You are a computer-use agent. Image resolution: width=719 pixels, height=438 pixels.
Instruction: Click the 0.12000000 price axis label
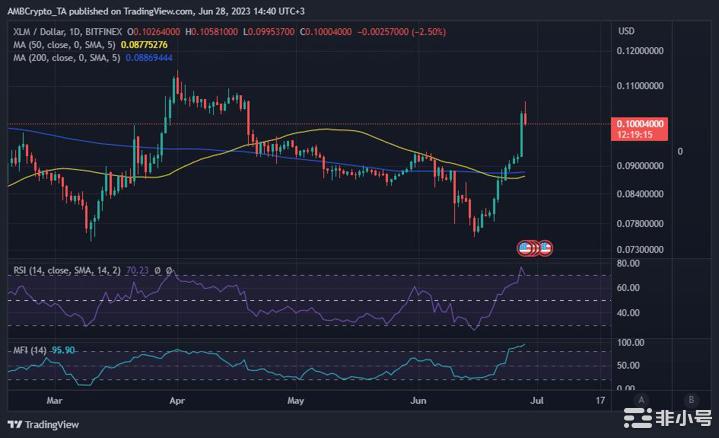tap(640, 50)
